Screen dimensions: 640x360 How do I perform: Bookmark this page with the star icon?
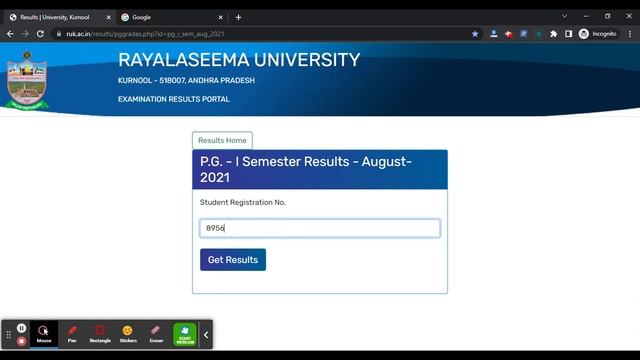pyautogui.click(x=475, y=34)
